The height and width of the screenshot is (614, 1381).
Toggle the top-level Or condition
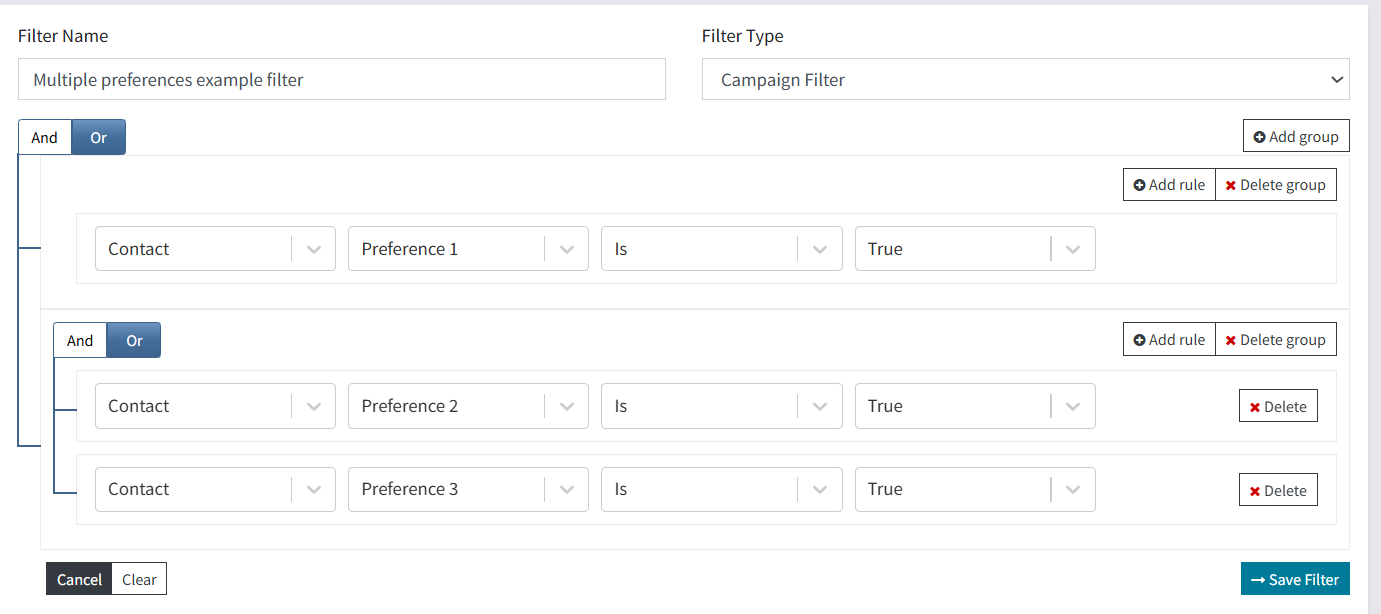99,137
